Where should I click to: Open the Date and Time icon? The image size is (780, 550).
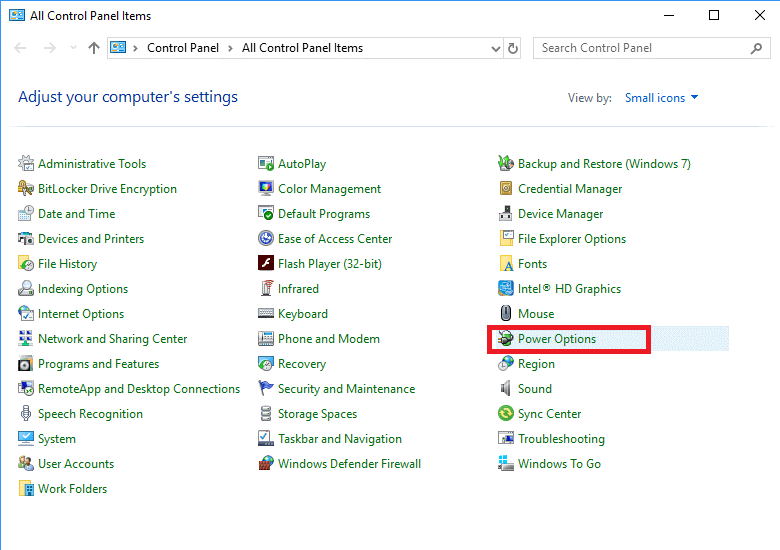pos(26,214)
